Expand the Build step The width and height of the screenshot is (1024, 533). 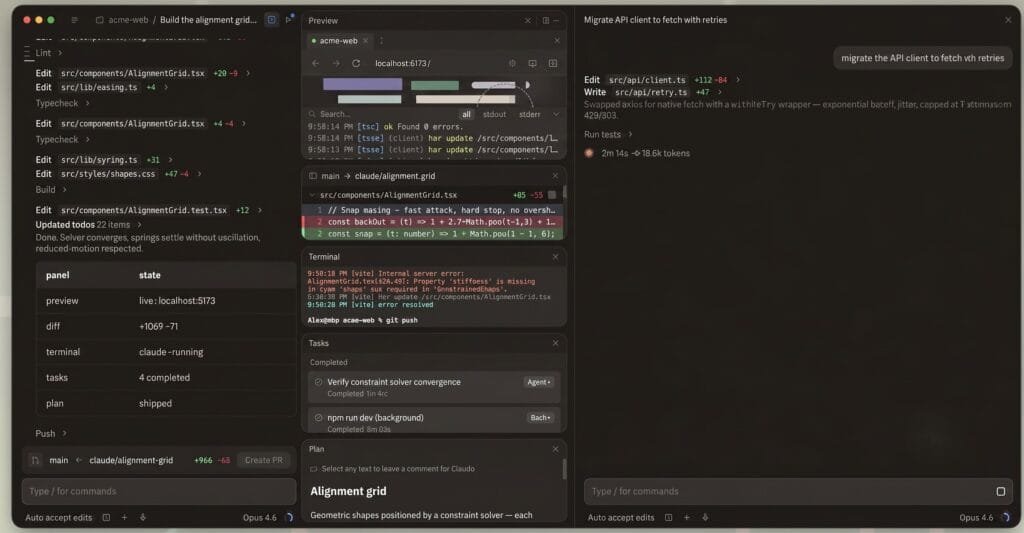(x=50, y=189)
